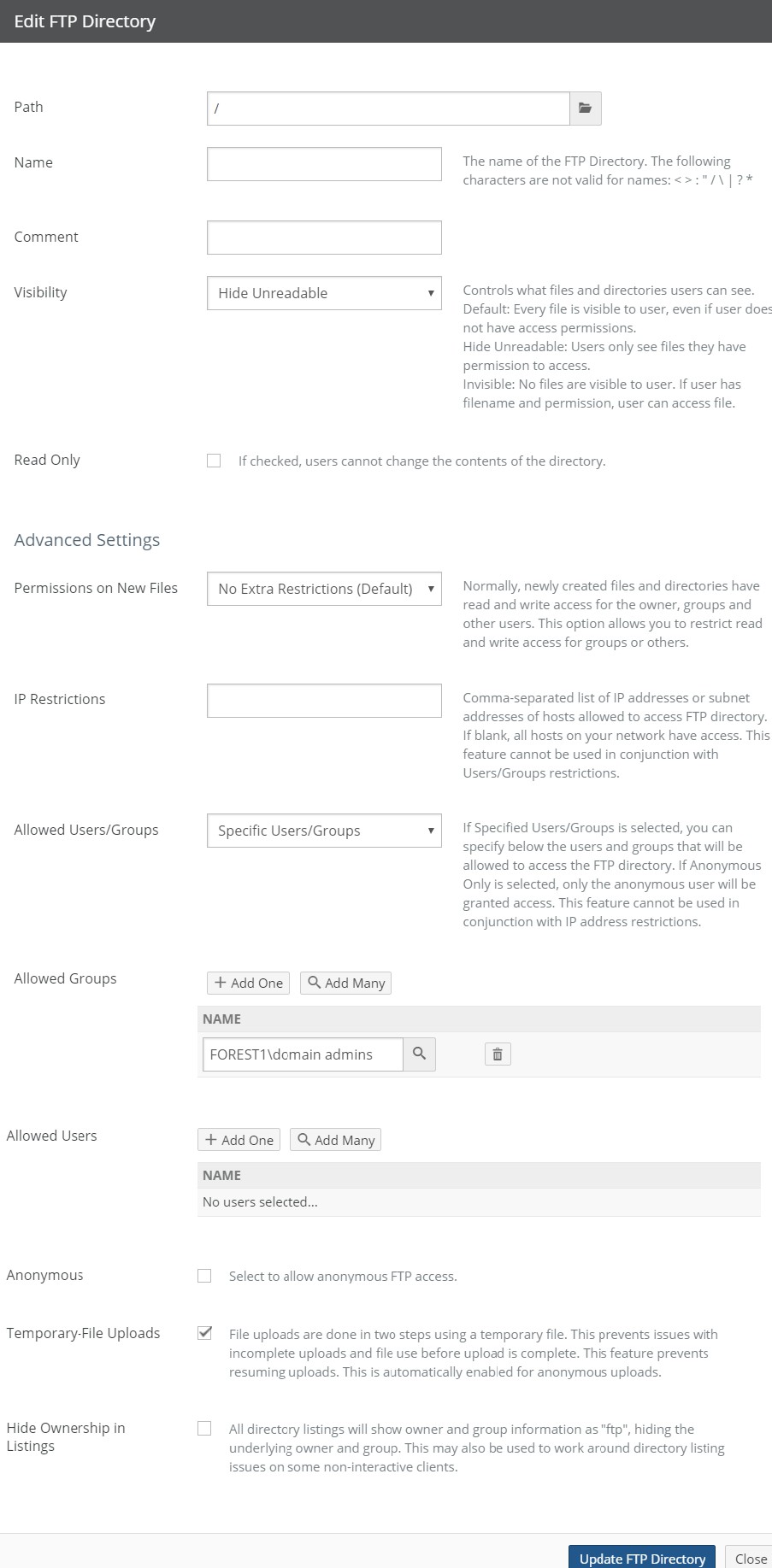Add one user under Allowed Users

[239, 1140]
